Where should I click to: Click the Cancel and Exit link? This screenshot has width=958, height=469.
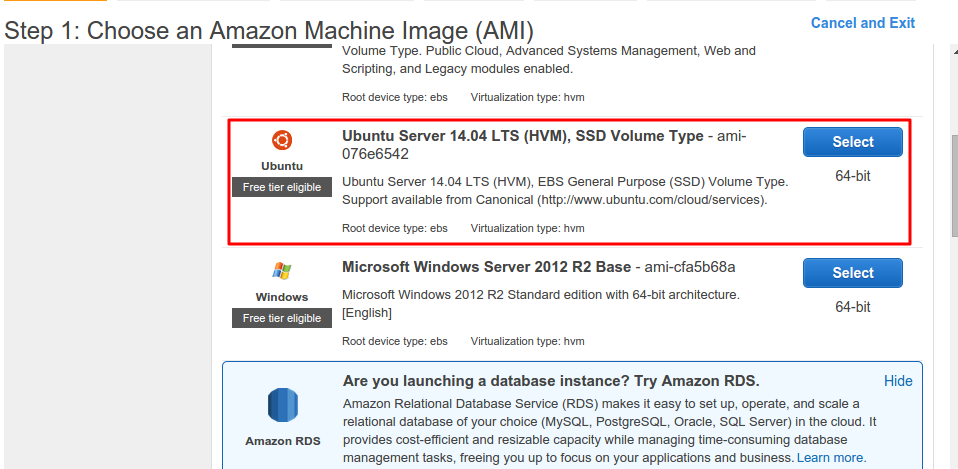point(862,23)
